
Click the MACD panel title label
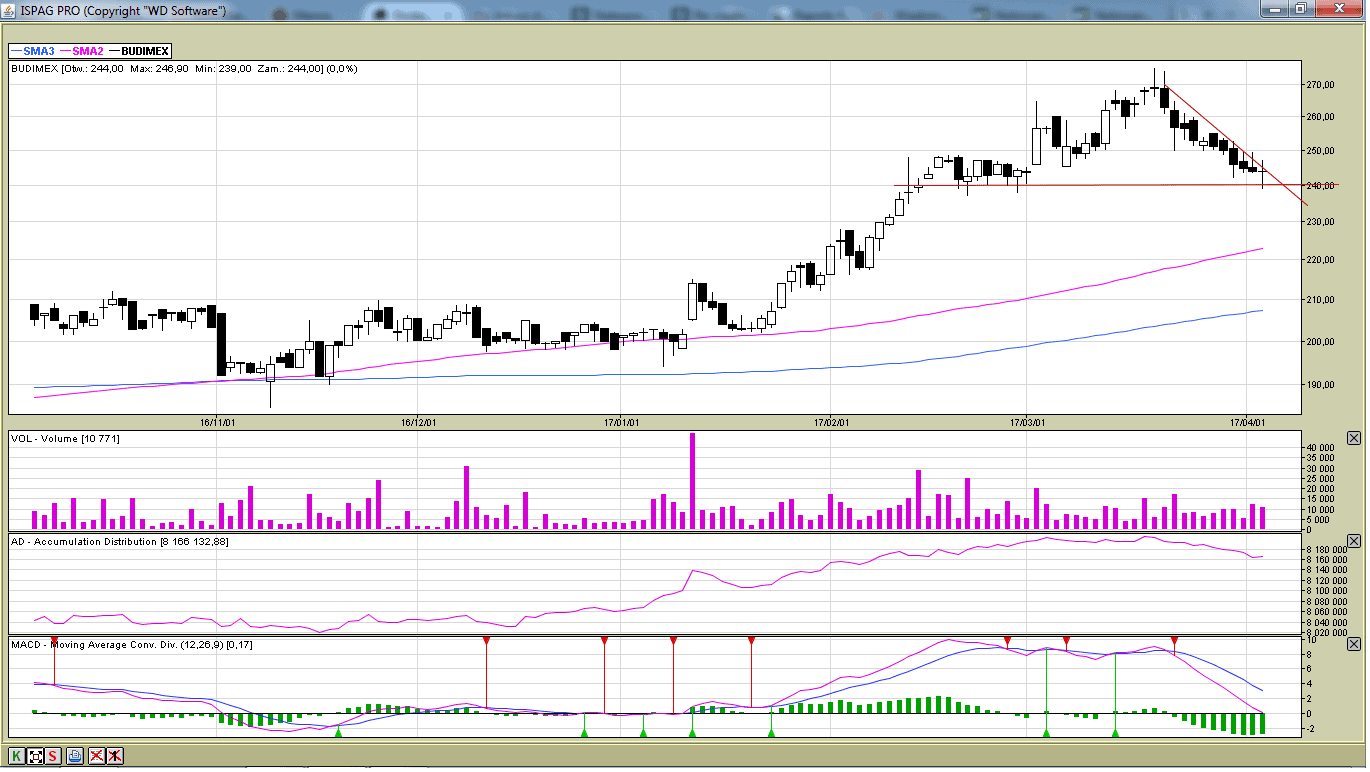131,645
